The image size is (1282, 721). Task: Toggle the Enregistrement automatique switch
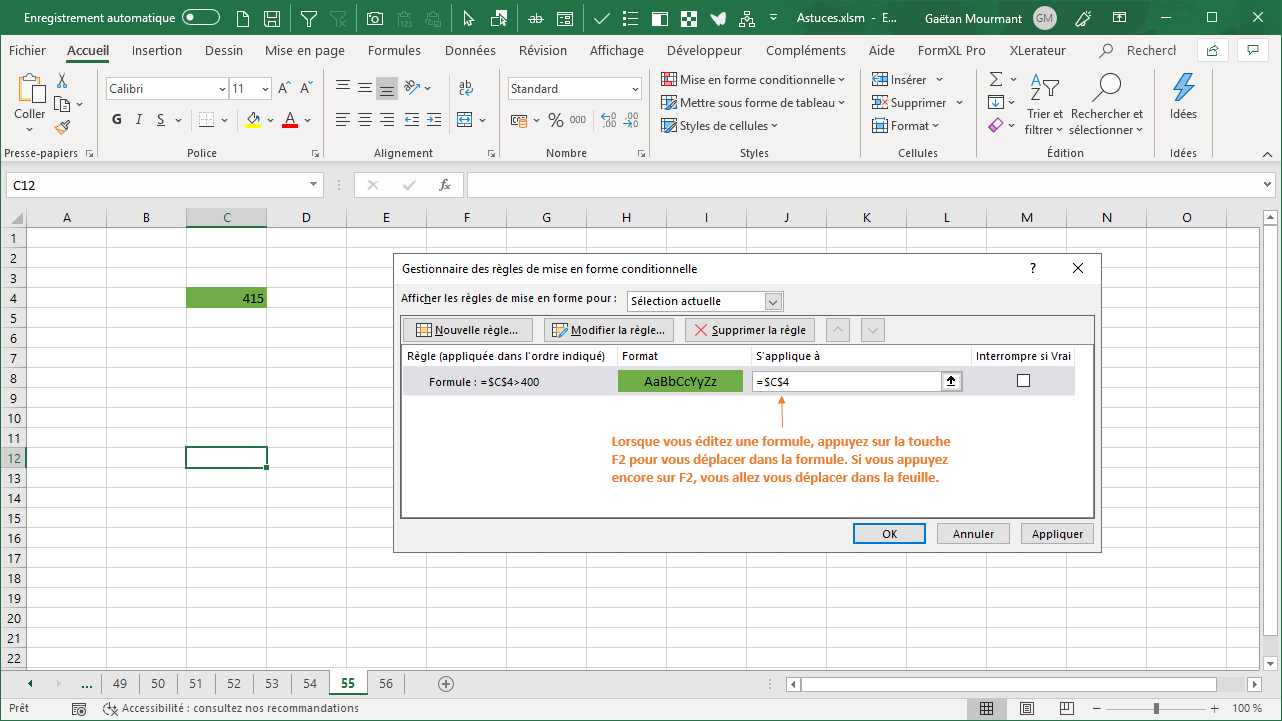[201, 18]
